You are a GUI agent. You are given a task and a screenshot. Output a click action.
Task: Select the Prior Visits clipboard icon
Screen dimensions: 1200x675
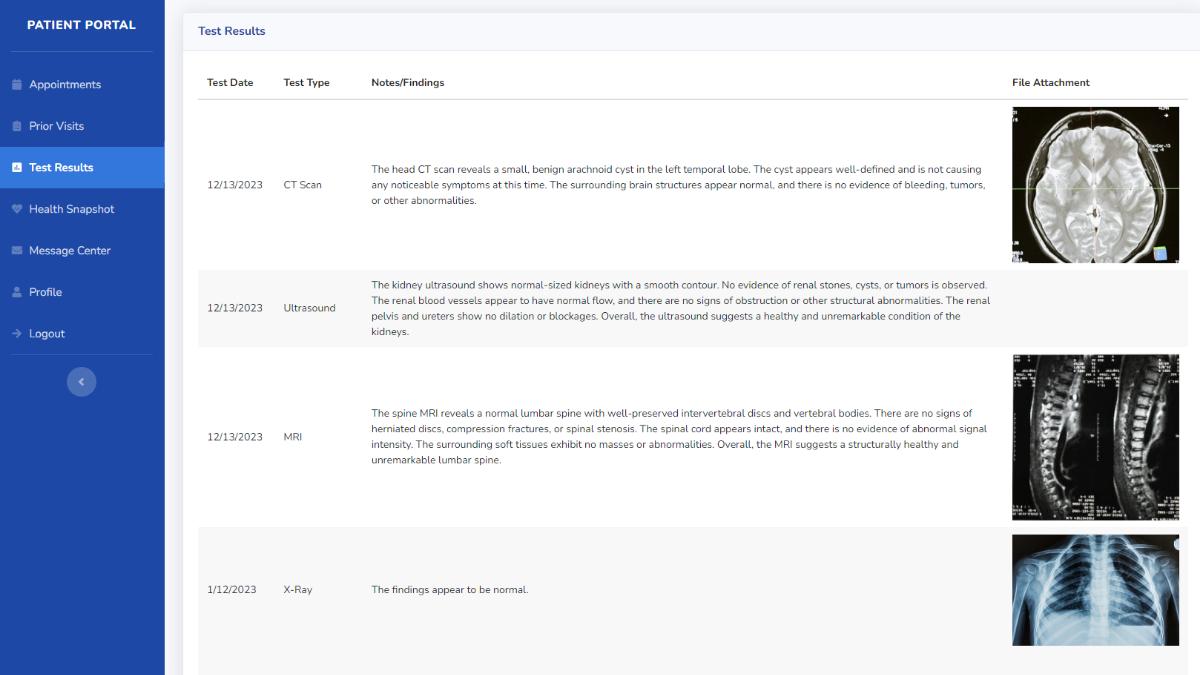pyautogui.click(x=15, y=126)
